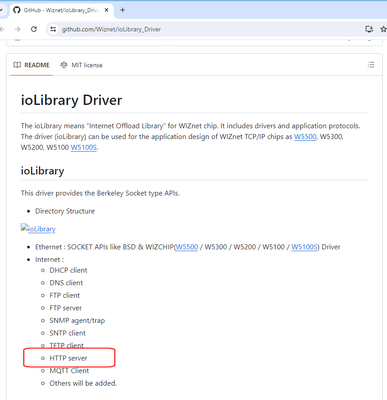This screenshot has width=387, height=400.
Task: Click the 'SNTP client' list item
Action: (x=68, y=333)
